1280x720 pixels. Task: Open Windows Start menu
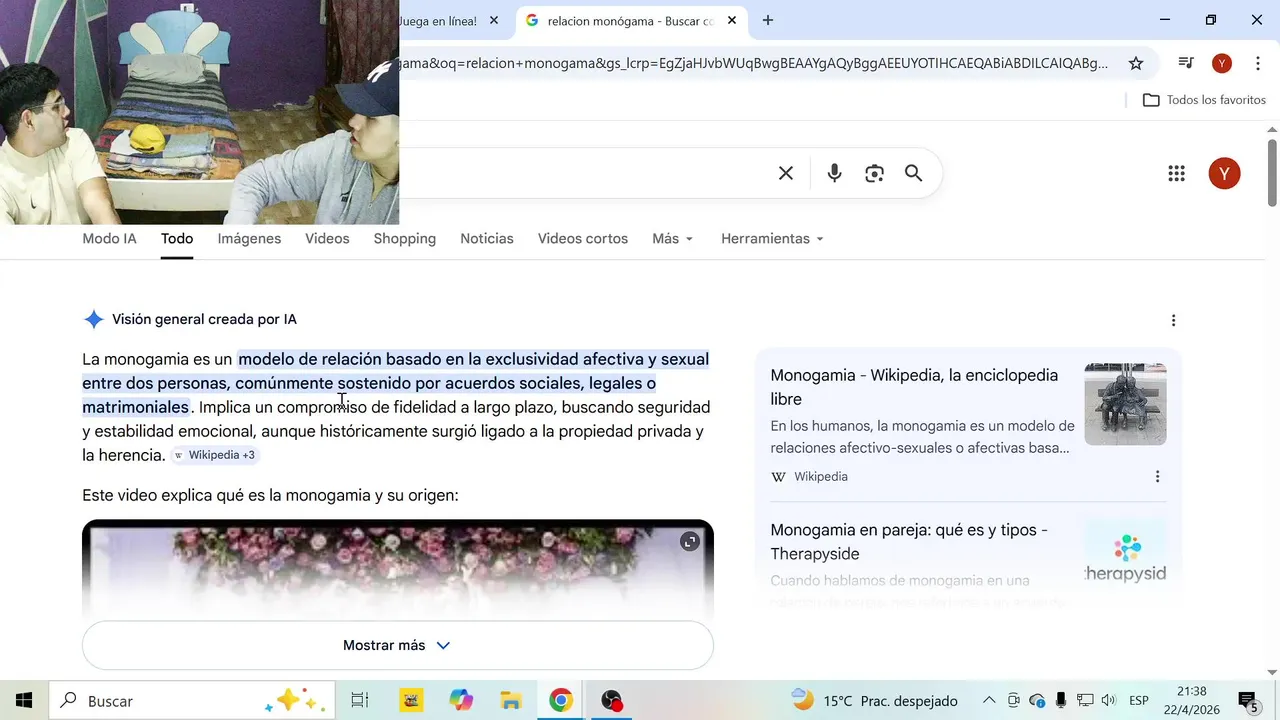tap(24, 700)
